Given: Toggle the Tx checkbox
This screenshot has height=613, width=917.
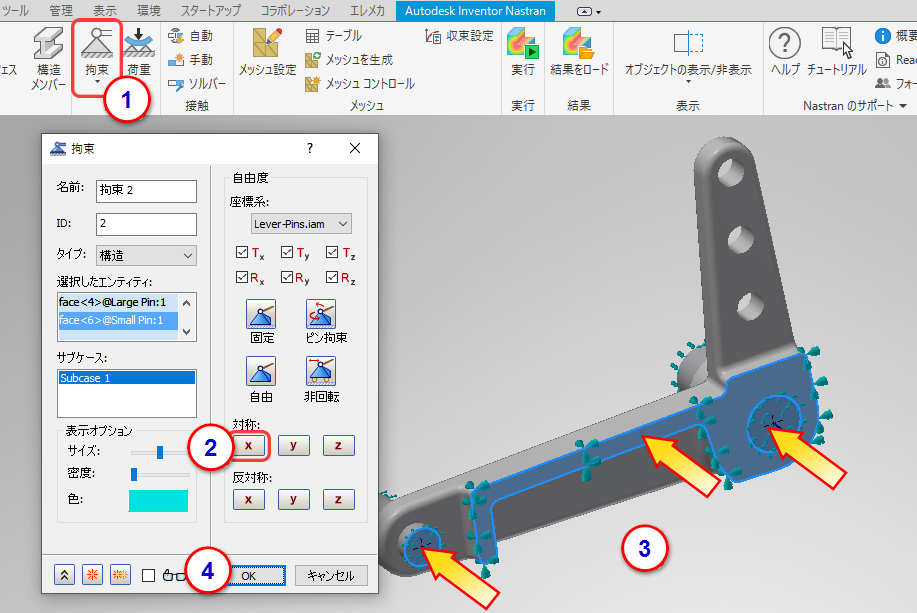Looking at the screenshot, I should point(242,252).
